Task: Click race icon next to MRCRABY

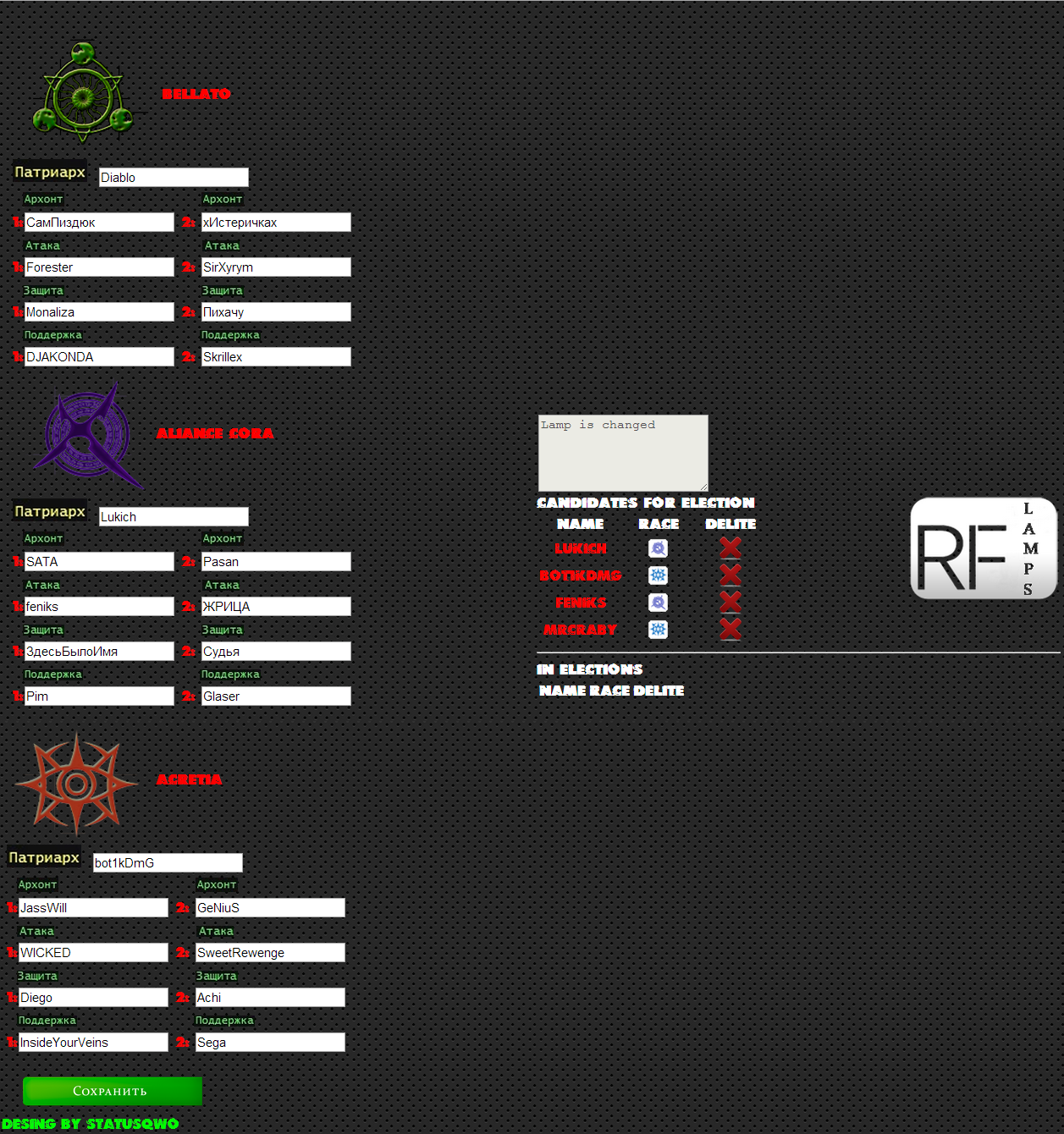Action: click(658, 630)
